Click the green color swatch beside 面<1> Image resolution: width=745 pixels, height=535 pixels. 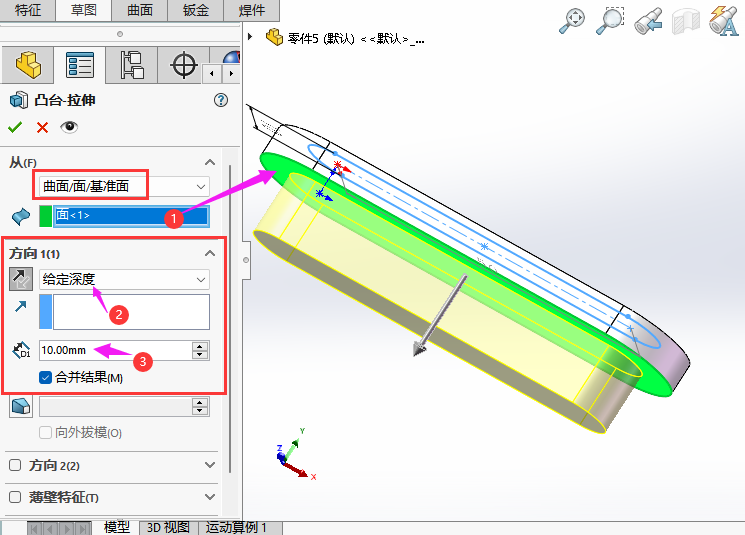46,216
